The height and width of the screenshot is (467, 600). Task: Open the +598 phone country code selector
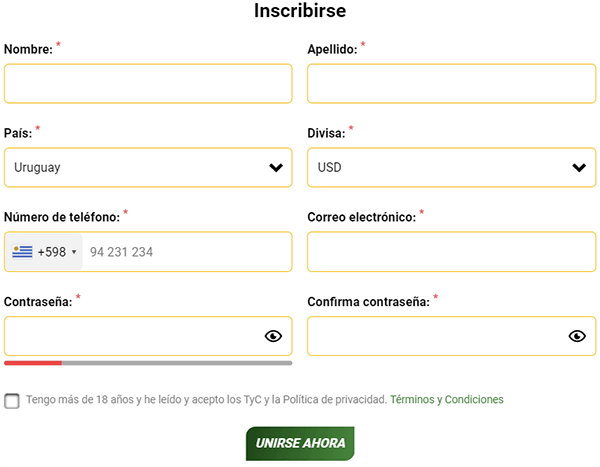pyautogui.click(x=45, y=252)
